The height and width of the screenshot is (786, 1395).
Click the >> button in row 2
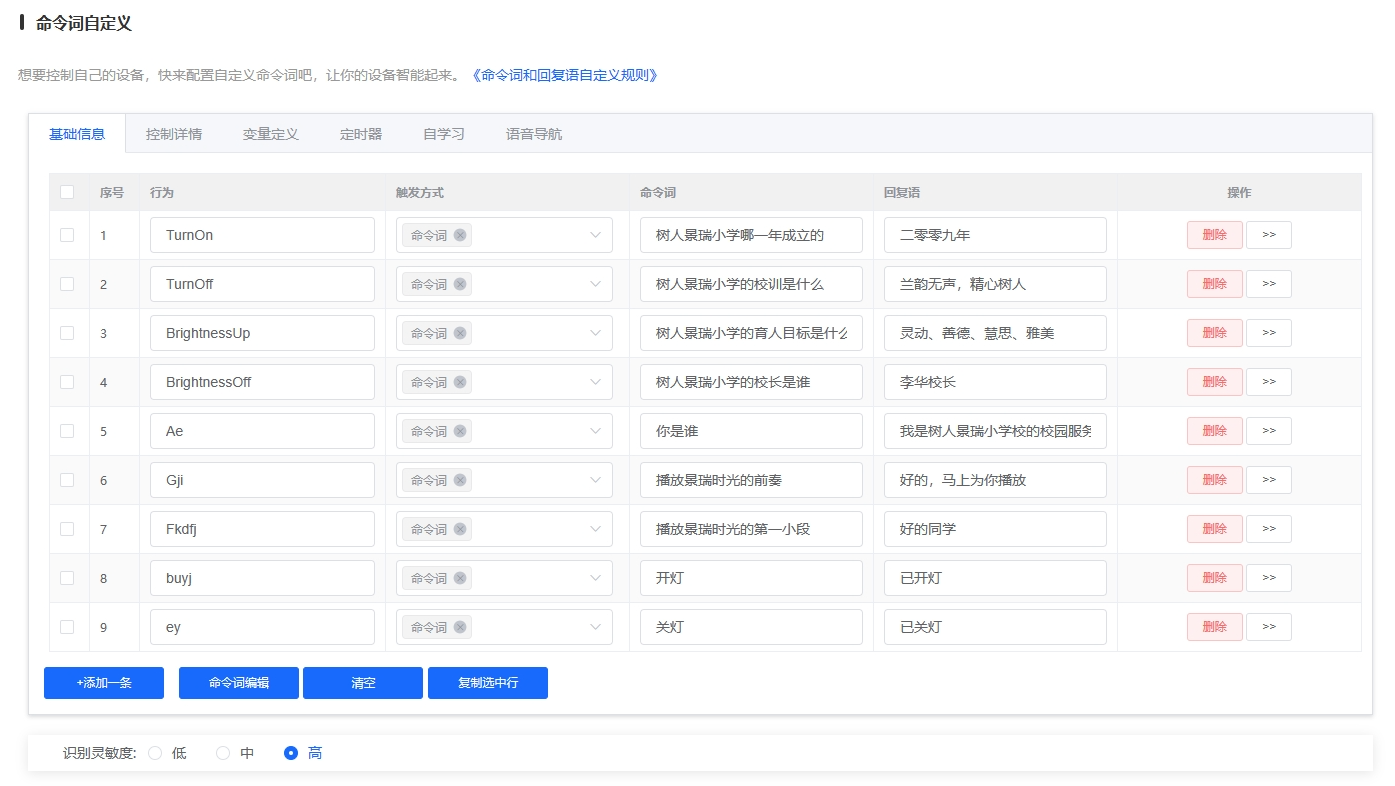(x=1269, y=284)
